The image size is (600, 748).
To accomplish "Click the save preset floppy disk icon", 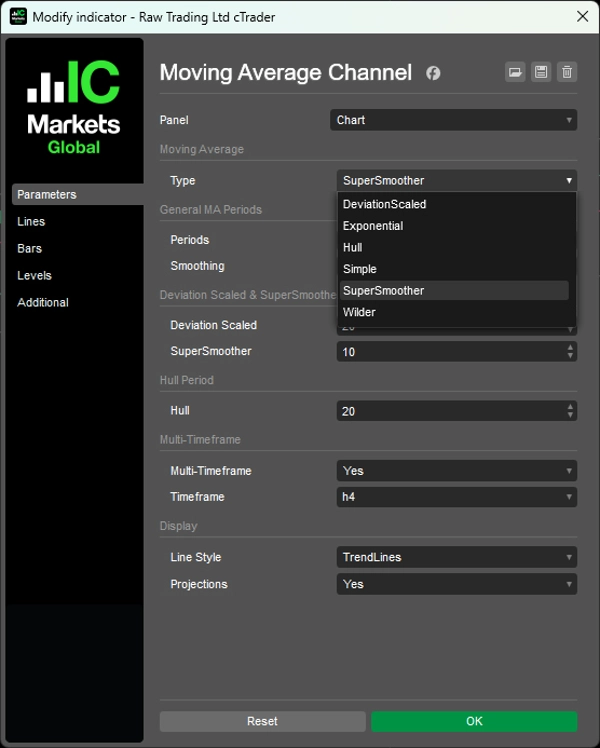I will pos(541,72).
